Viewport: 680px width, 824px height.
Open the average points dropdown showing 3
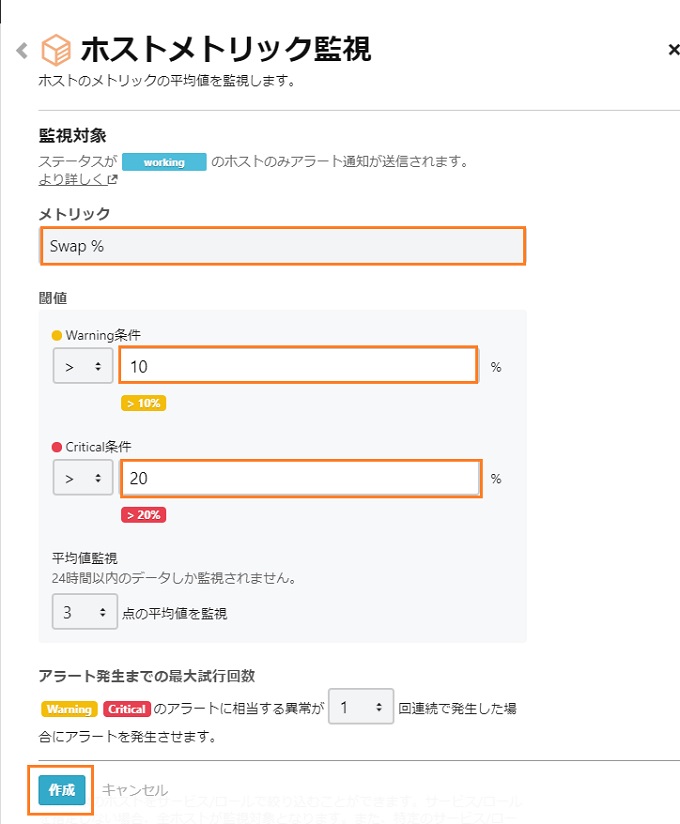(85, 612)
